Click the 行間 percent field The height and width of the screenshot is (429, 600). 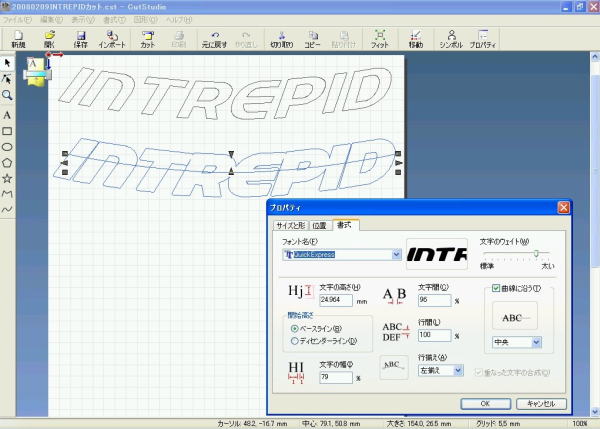point(434,335)
